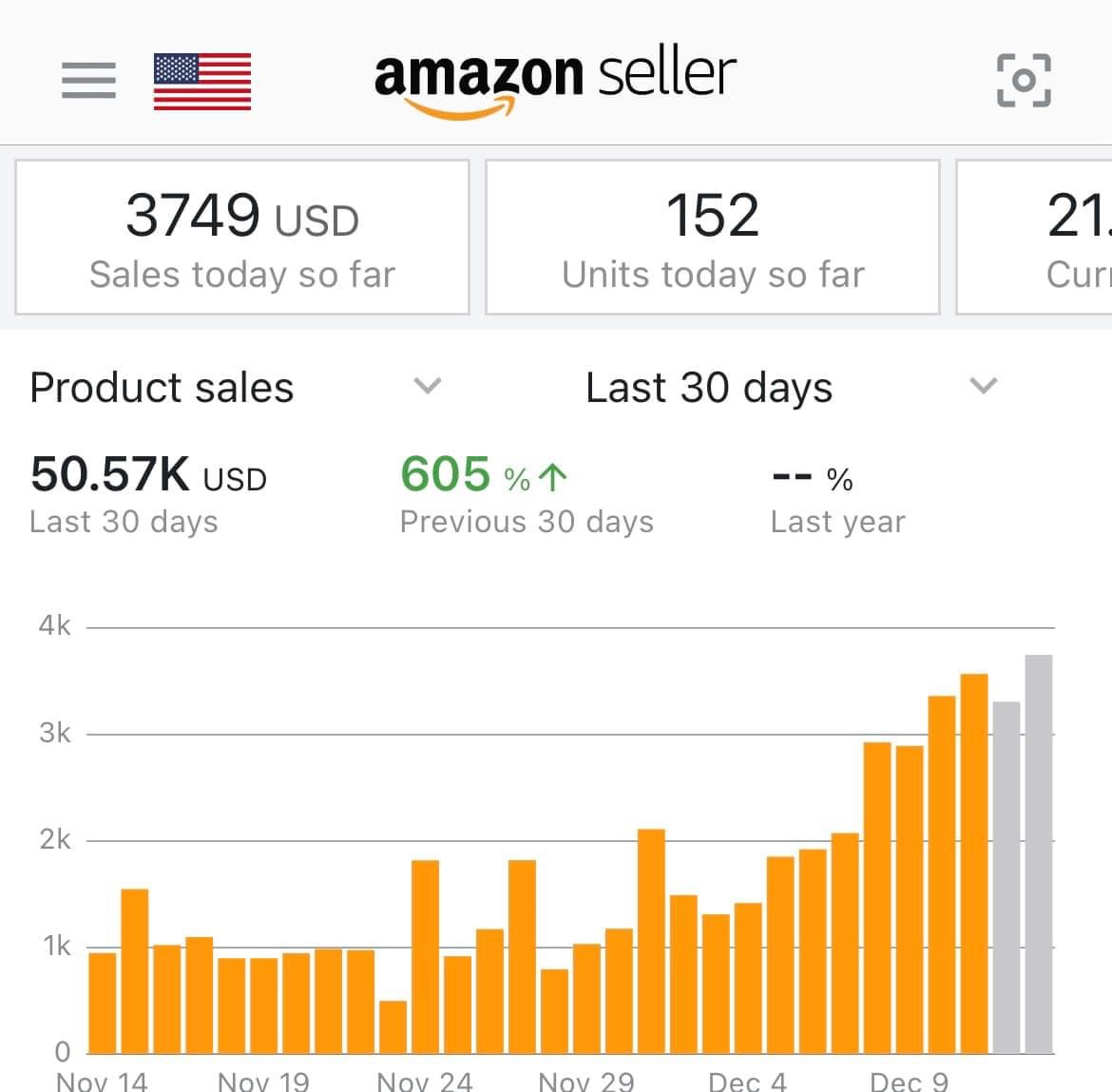Click the chevron beside Product sales
1112x1092 pixels.
(428, 386)
